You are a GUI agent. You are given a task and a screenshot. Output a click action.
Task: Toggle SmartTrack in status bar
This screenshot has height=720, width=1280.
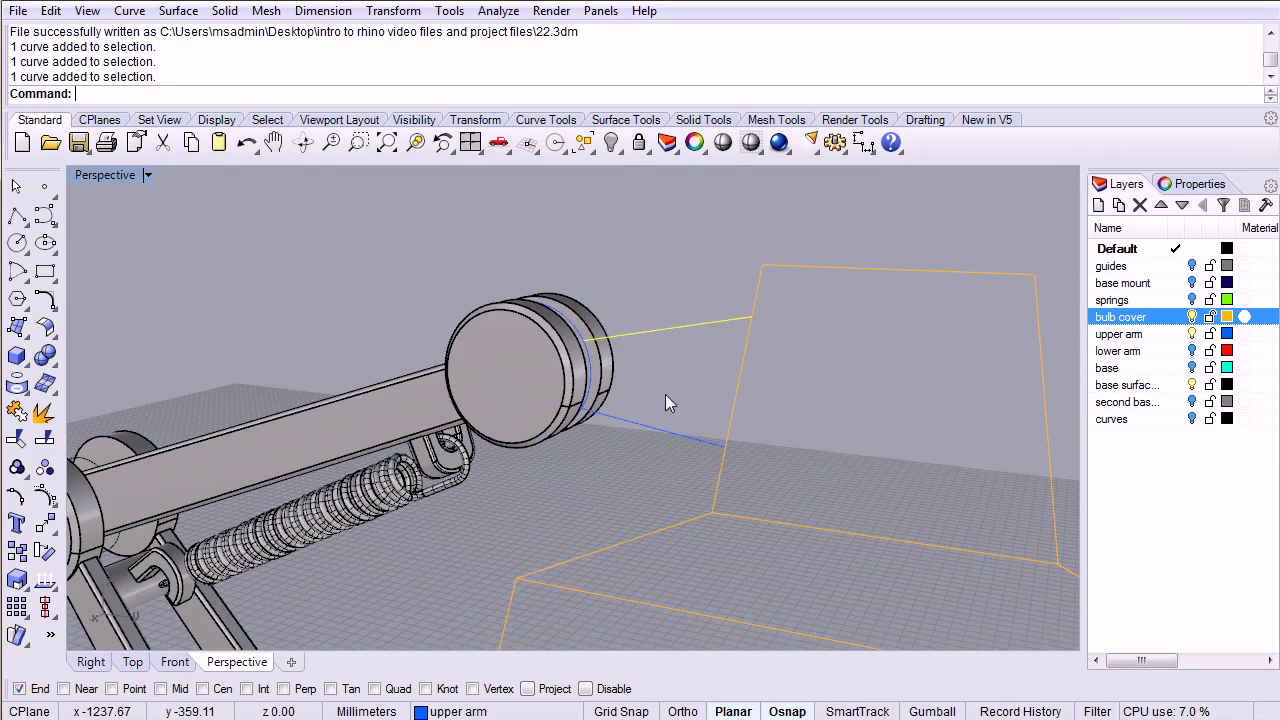[857, 712]
